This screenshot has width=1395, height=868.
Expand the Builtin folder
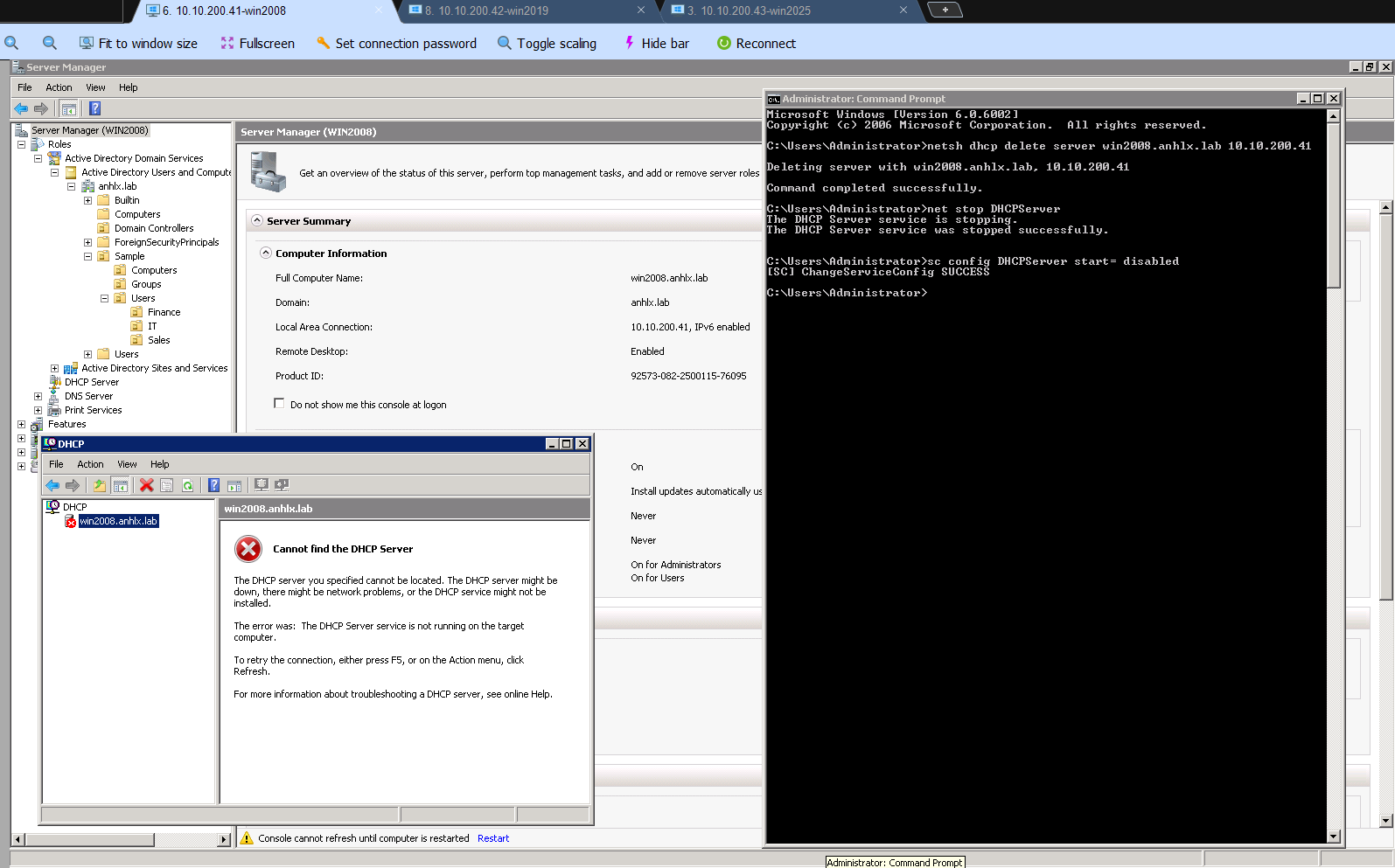(x=87, y=200)
